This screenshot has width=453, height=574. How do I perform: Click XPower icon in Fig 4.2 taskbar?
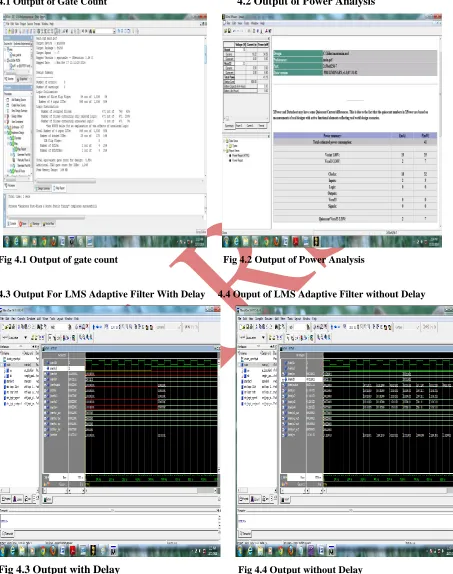pos(315,241)
